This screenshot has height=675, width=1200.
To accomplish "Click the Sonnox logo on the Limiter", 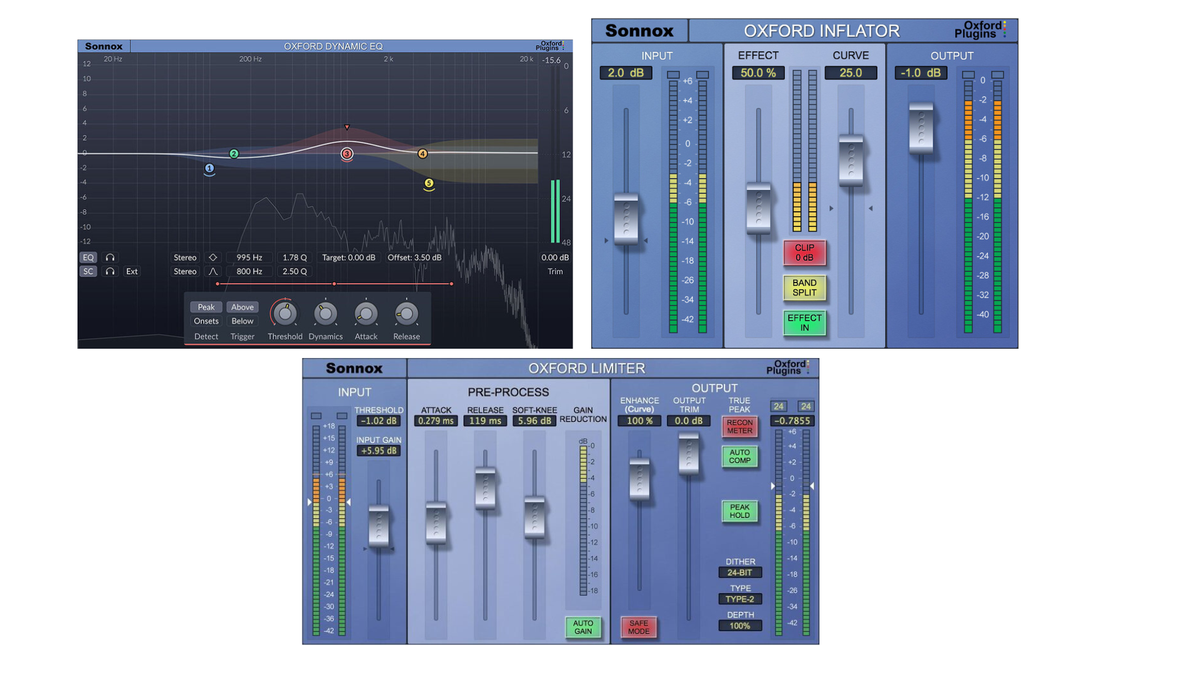I will (354, 368).
